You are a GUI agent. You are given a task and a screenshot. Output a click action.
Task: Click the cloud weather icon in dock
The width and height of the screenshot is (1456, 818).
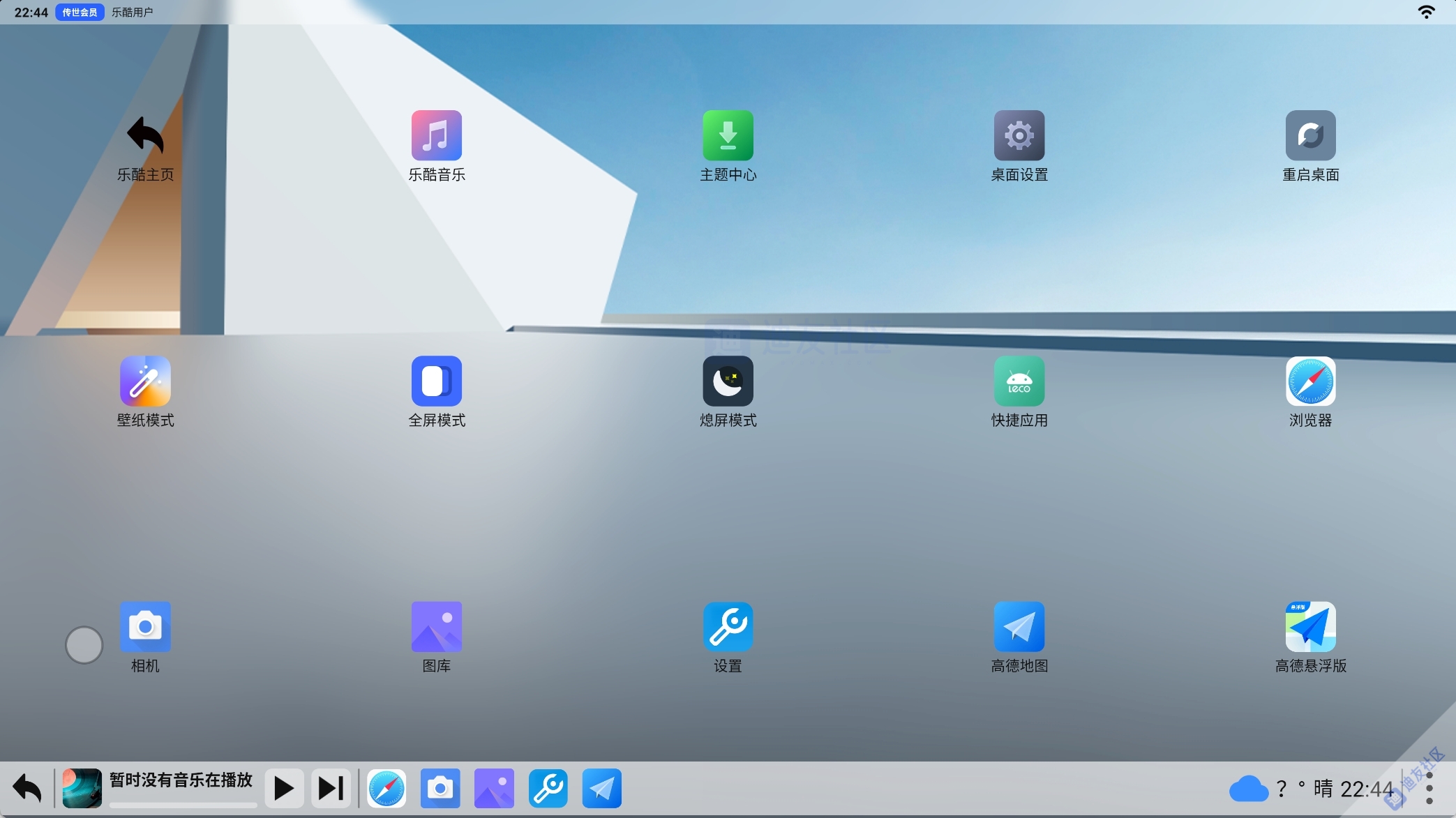click(1248, 789)
